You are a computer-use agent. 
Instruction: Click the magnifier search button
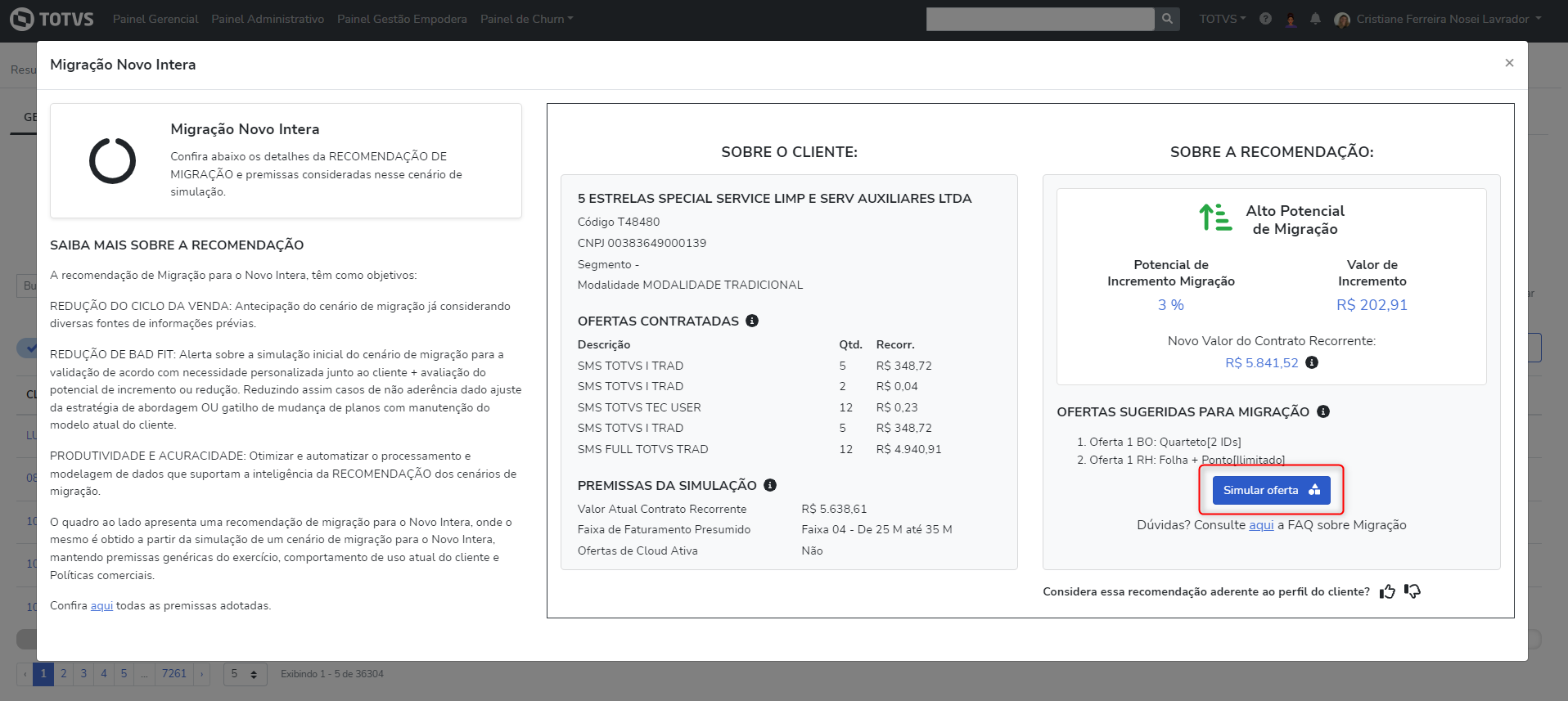pos(1167,19)
